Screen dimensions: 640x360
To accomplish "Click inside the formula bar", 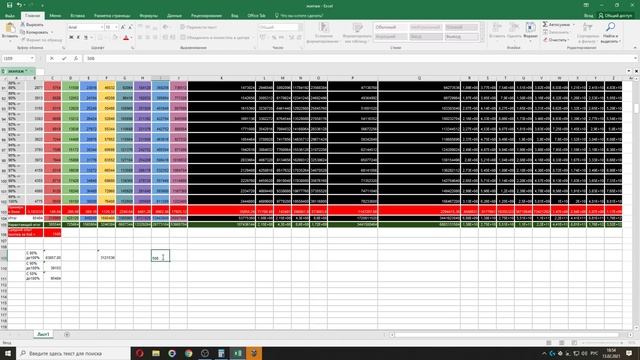I will click(359, 58).
